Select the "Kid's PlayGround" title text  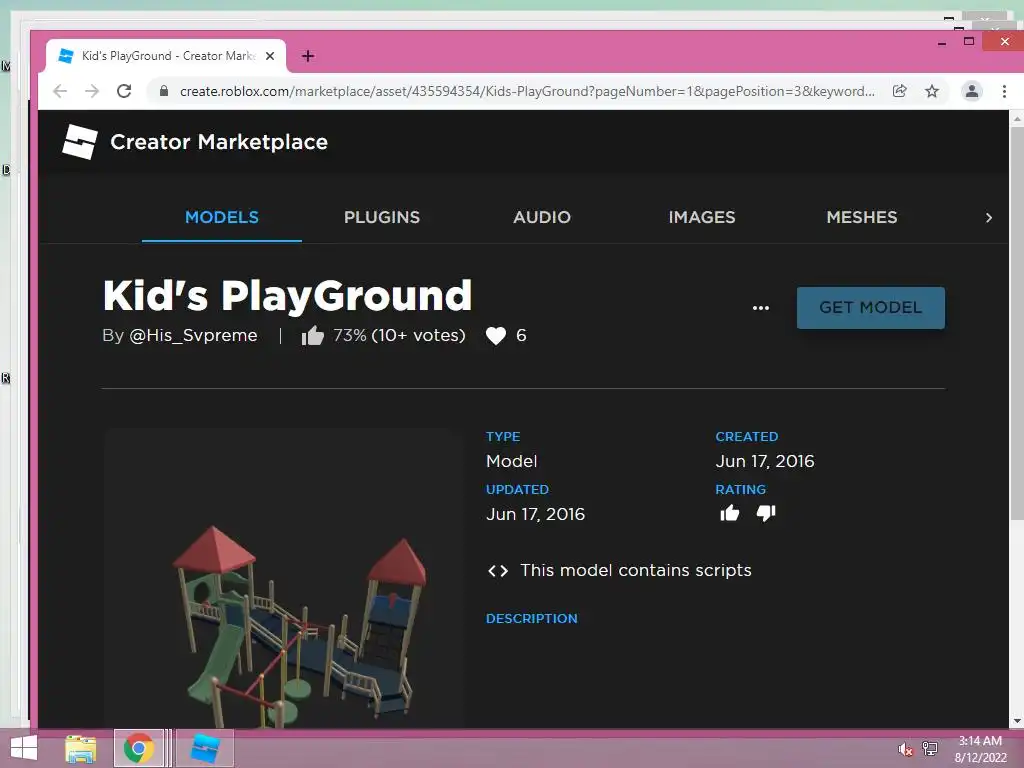287,295
